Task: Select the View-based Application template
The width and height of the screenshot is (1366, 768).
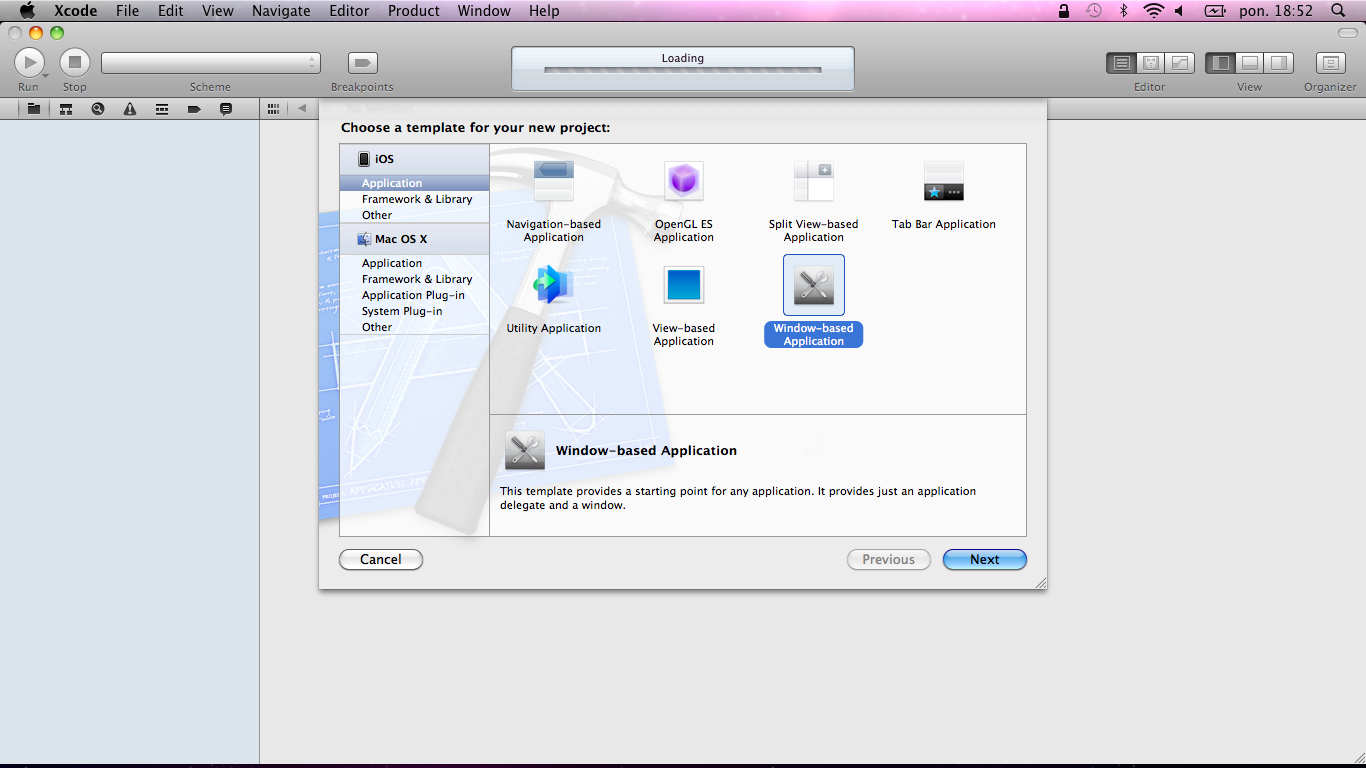Action: (x=684, y=285)
